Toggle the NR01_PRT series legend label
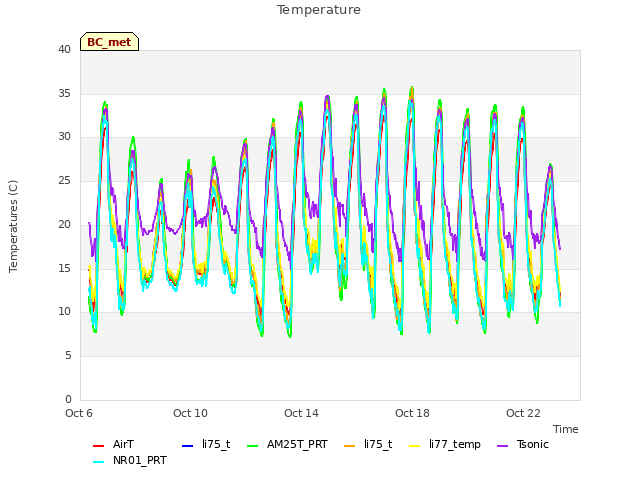640x480 pixels. (140, 461)
